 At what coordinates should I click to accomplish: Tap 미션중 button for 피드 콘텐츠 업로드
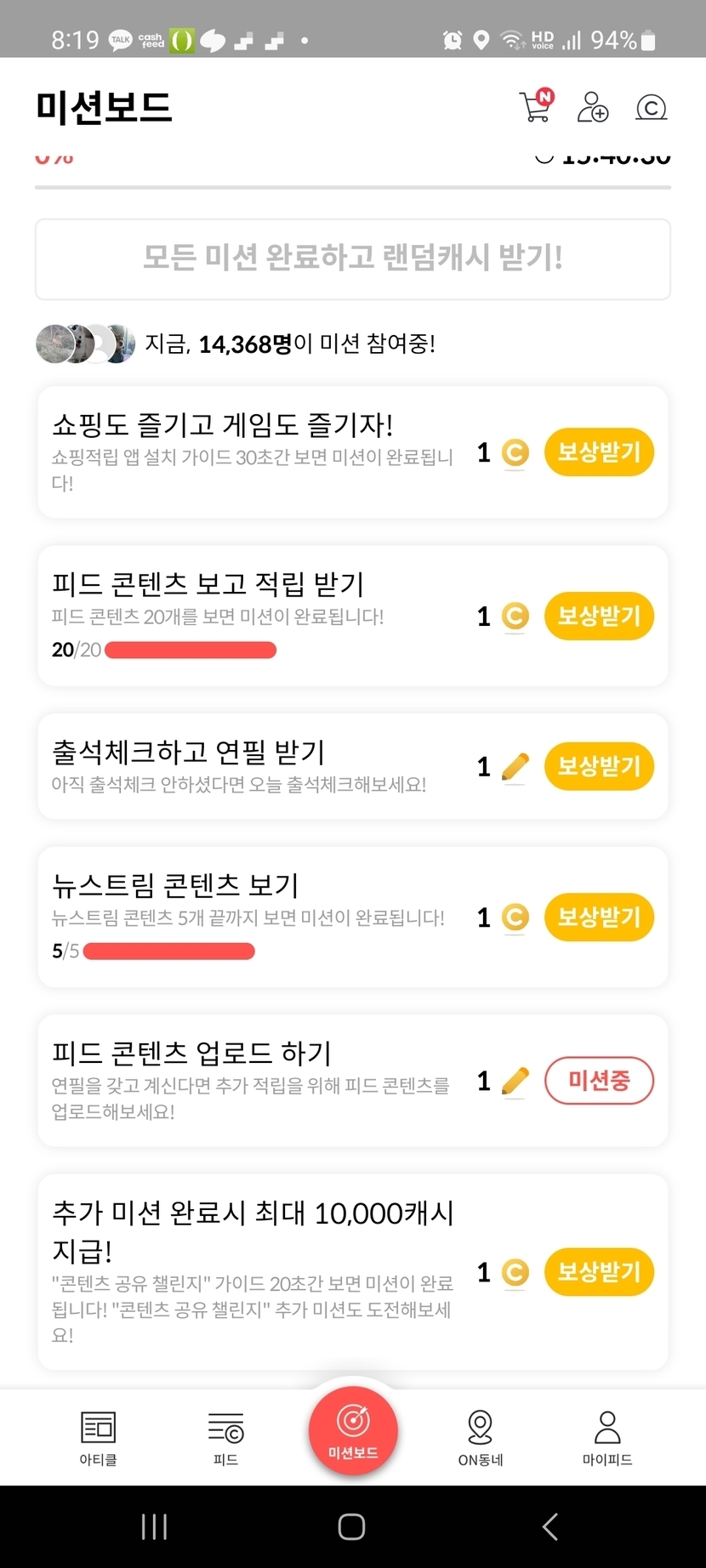(599, 1081)
